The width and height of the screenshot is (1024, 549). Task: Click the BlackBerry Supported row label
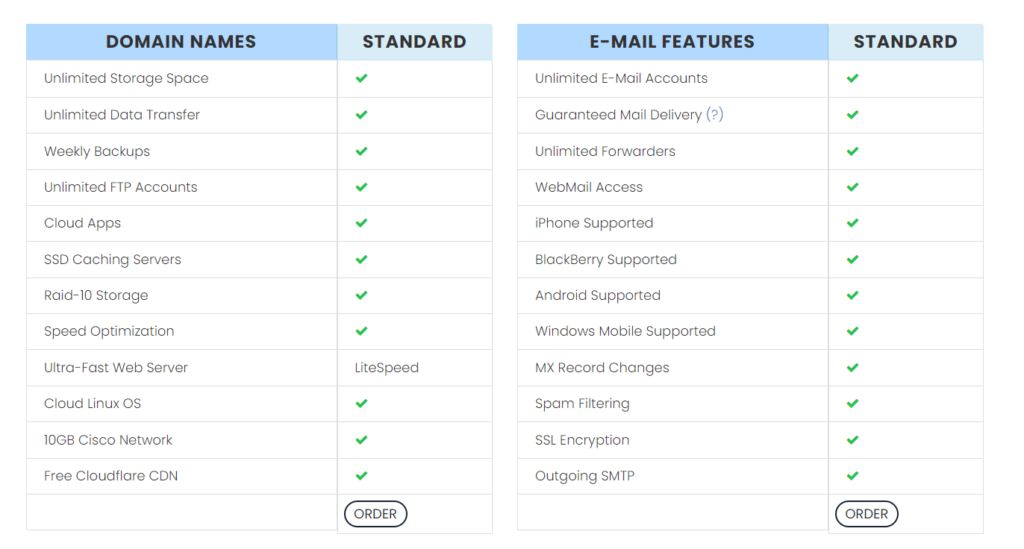click(606, 260)
